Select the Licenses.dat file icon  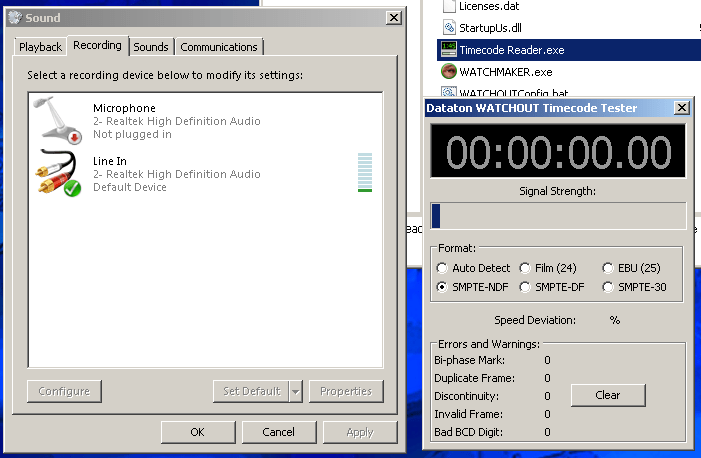tap(448, 6)
